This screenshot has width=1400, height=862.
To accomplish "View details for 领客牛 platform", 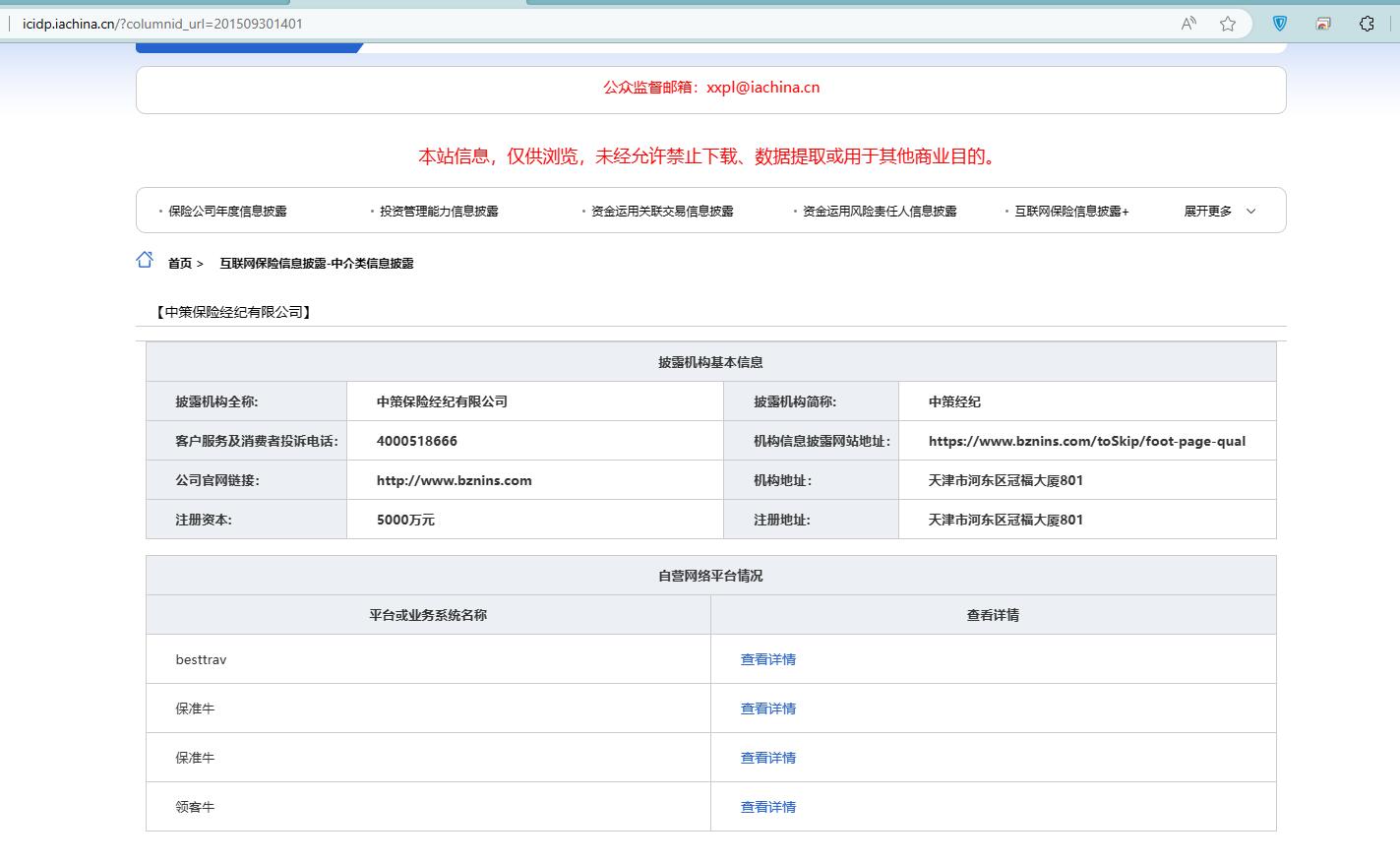I will (x=768, y=807).
